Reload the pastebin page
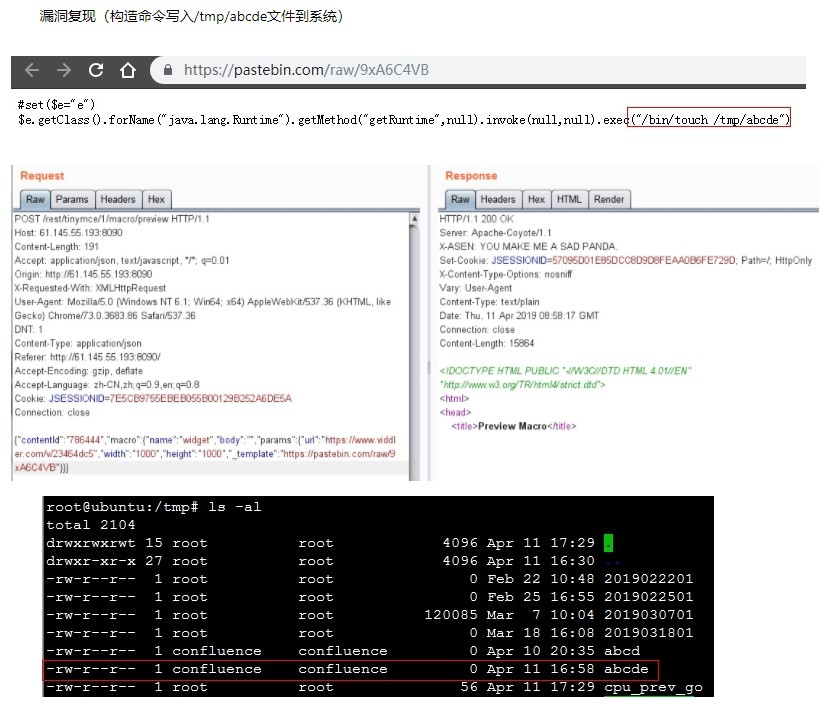The width and height of the screenshot is (824, 718). tap(96, 70)
